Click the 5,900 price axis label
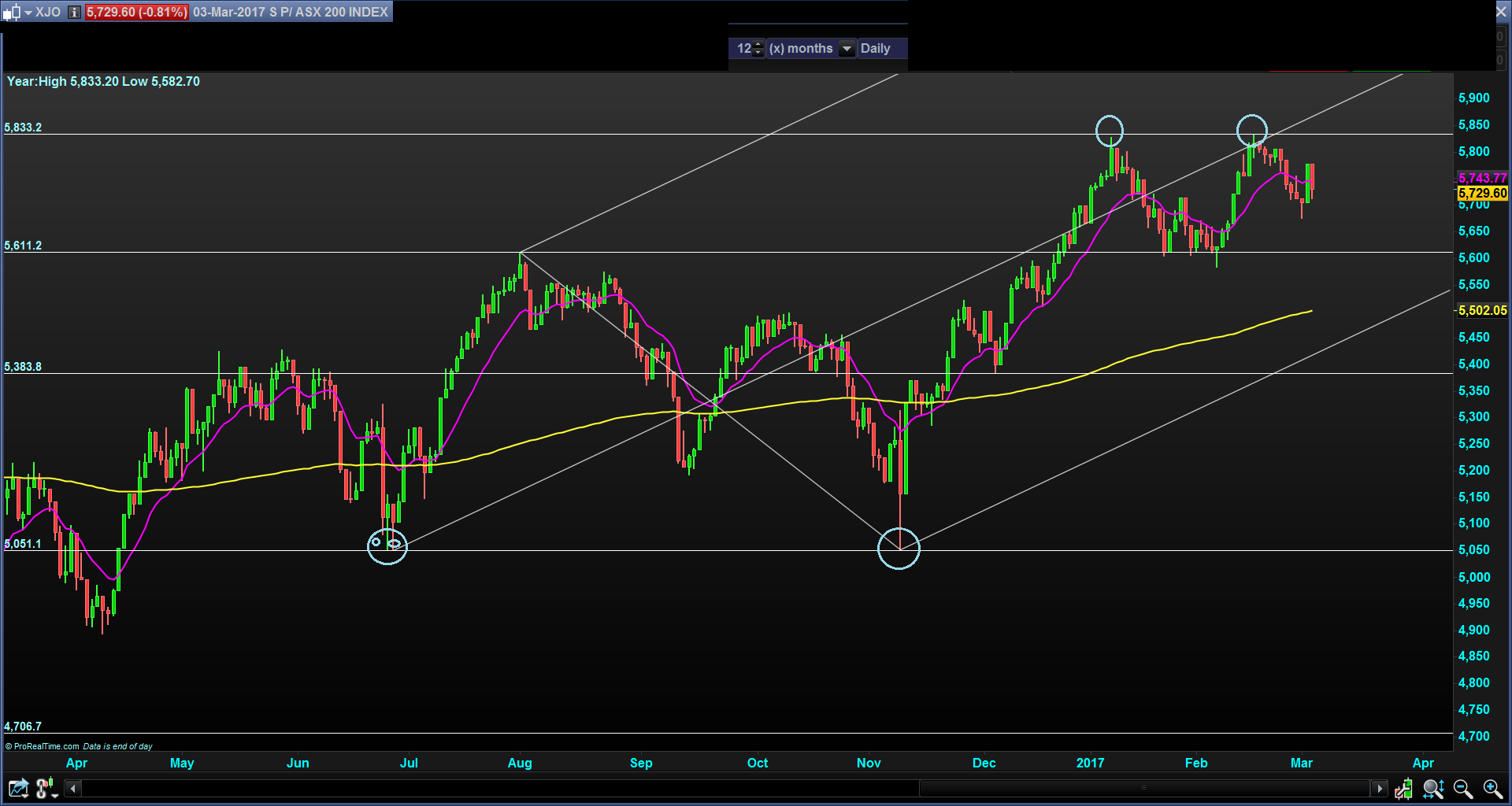The width and height of the screenshot is (1512, 806). coord(1474,98)
